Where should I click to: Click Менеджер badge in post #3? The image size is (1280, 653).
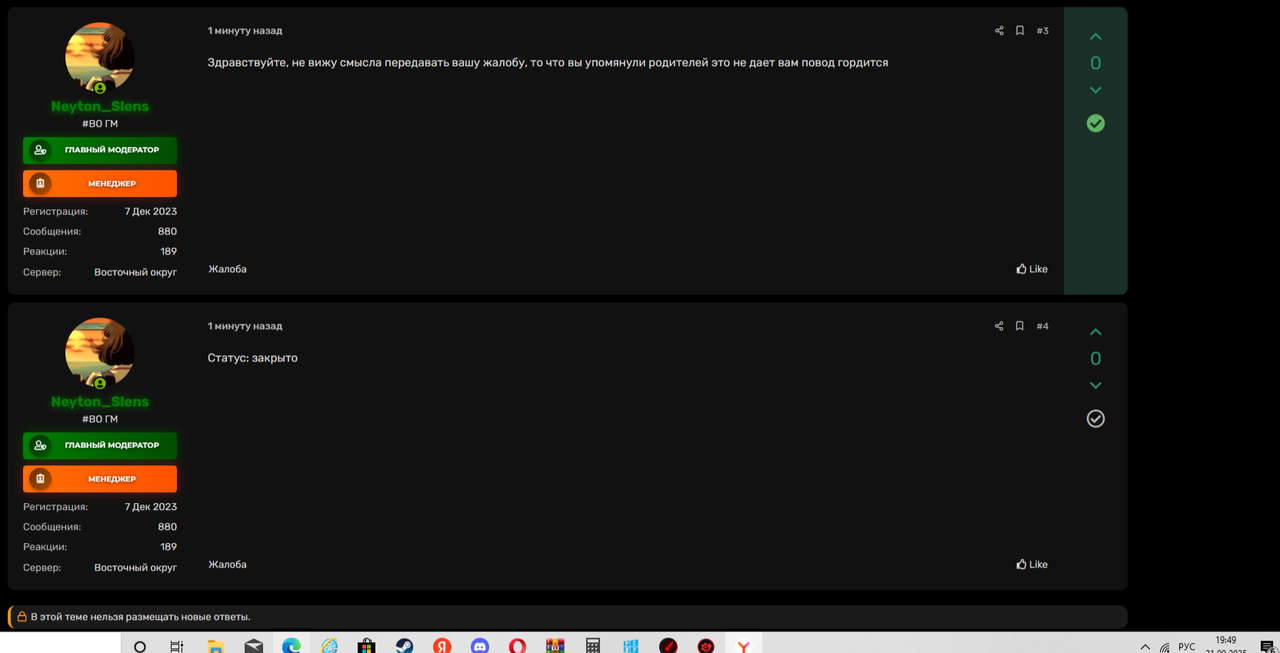pos(100,183)
